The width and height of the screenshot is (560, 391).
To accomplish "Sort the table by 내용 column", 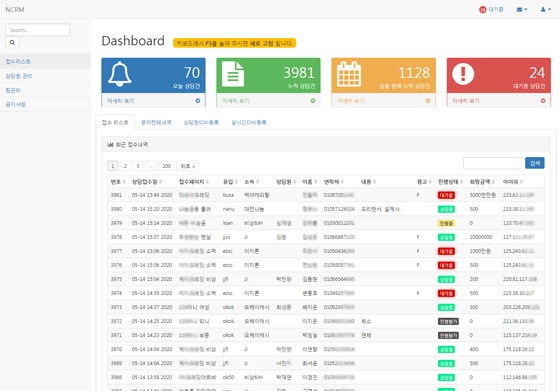I will tap(369, 182).
